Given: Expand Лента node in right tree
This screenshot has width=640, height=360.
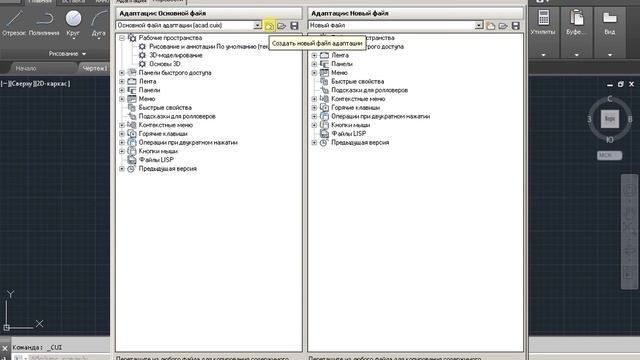Looking at the screenshot, I should coord(314,55).
